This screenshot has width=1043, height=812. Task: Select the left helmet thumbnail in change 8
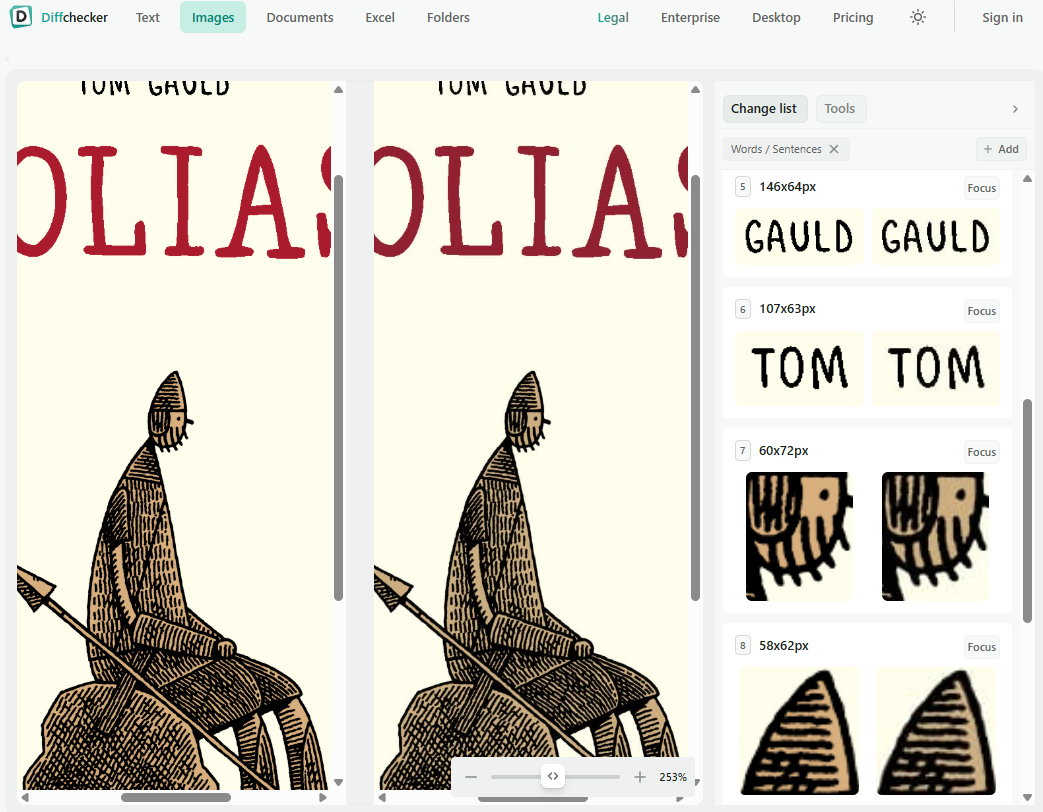(799, 731)
